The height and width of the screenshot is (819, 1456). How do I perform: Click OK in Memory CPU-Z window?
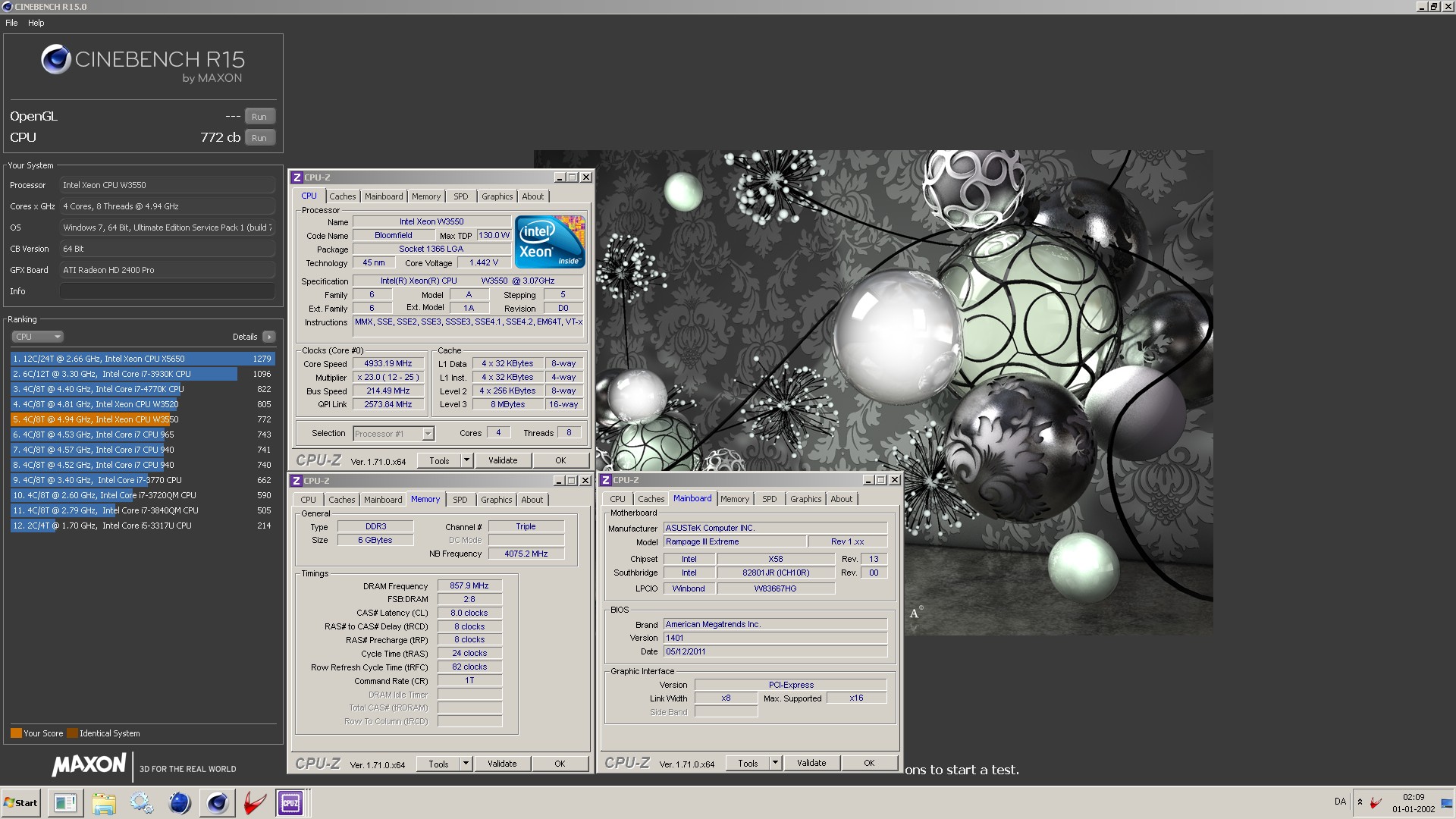click(x=560, y=764)
